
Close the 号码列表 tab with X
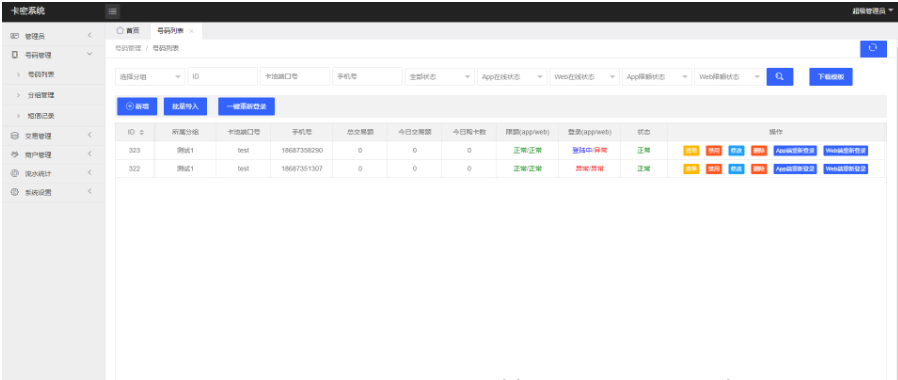191,31
